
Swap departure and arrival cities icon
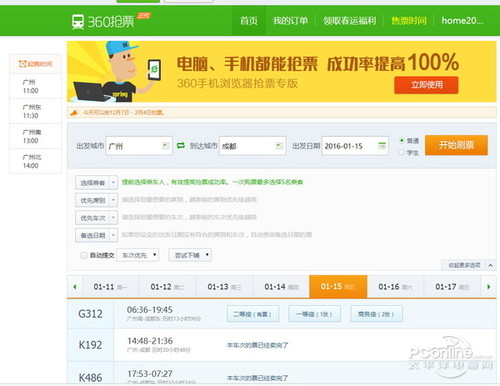click(180, 146)
